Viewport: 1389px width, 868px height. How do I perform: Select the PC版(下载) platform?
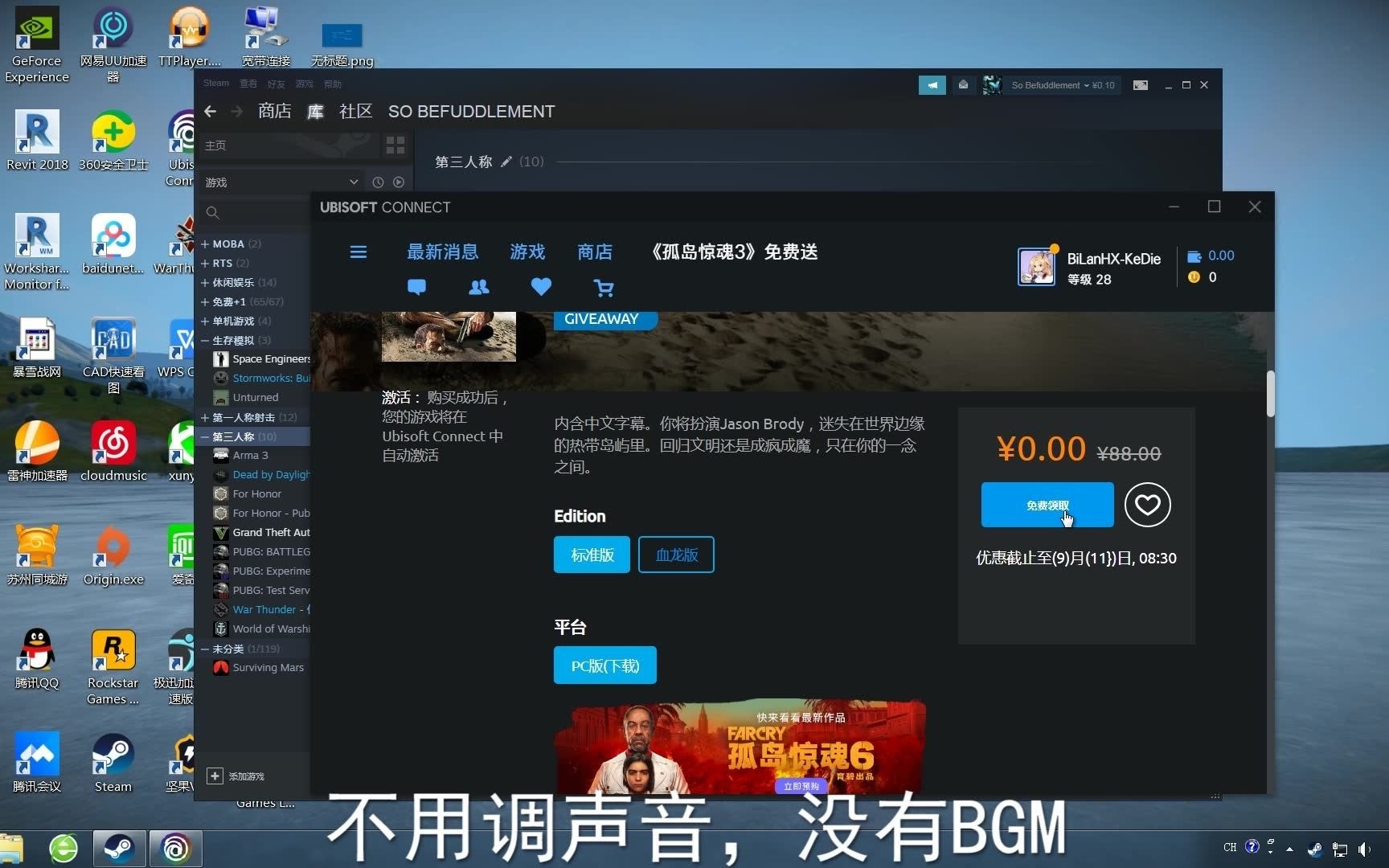tap(604, 665)
